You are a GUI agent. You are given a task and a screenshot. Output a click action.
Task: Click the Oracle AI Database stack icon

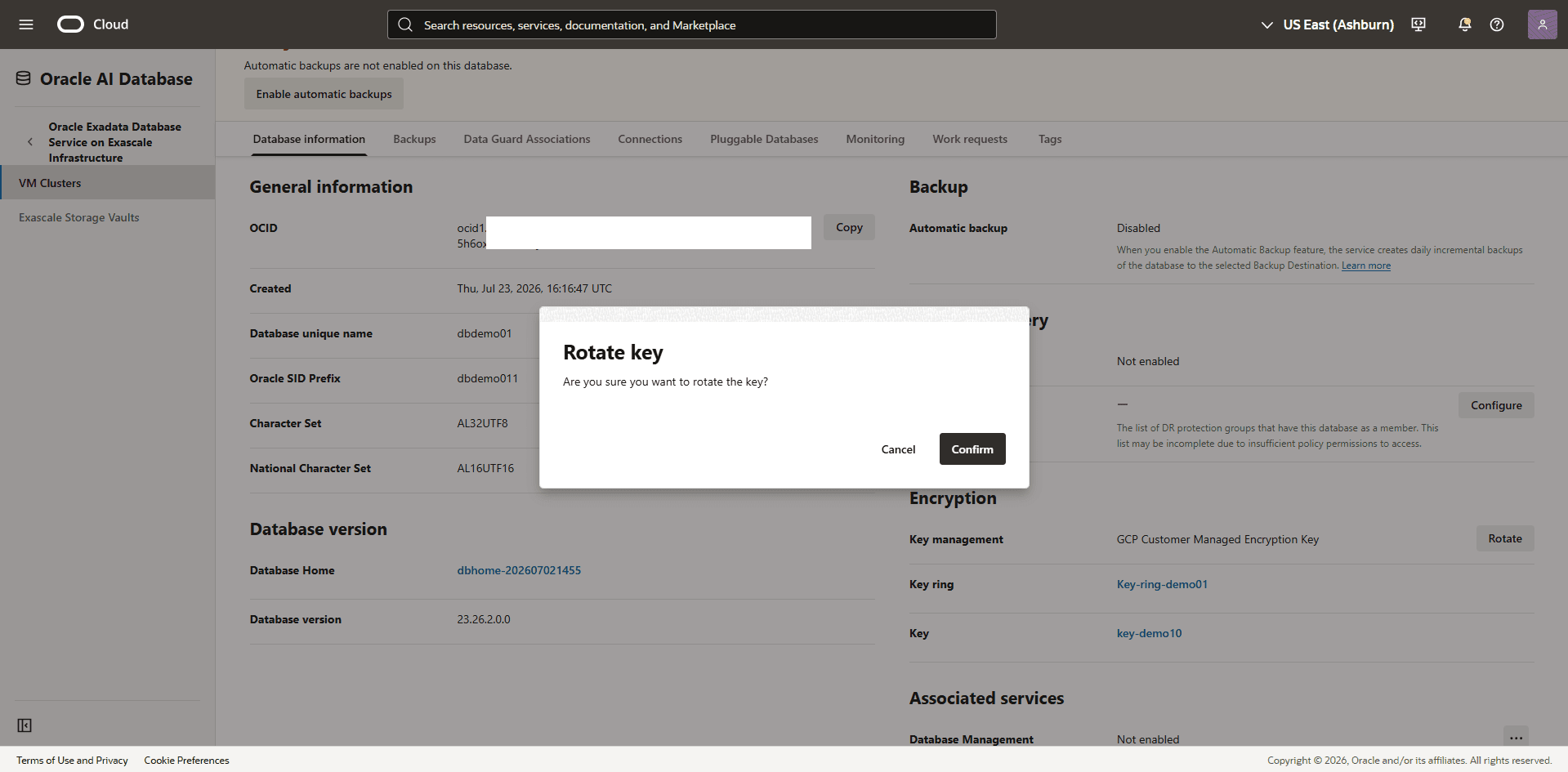click(24, 78)
